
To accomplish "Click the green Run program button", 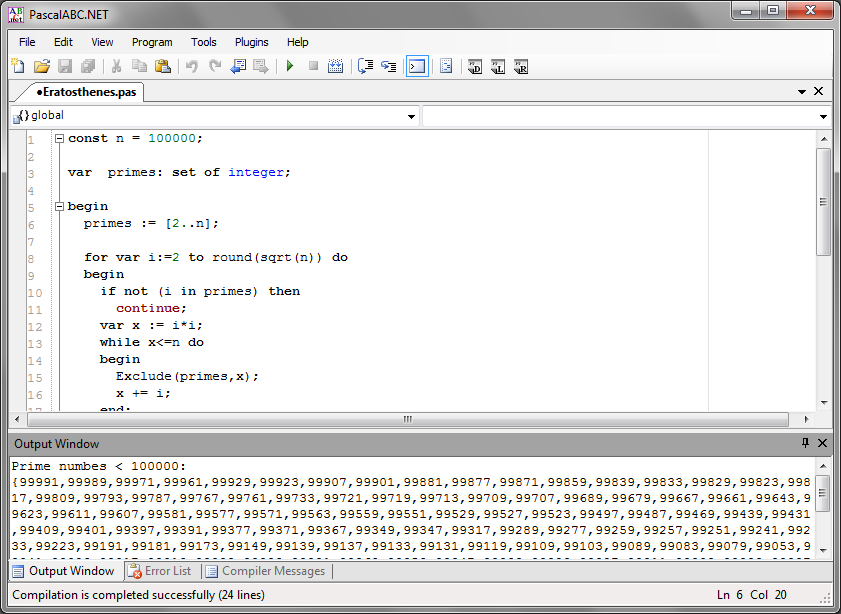I will pyautogui.click(x=290, y=66).
